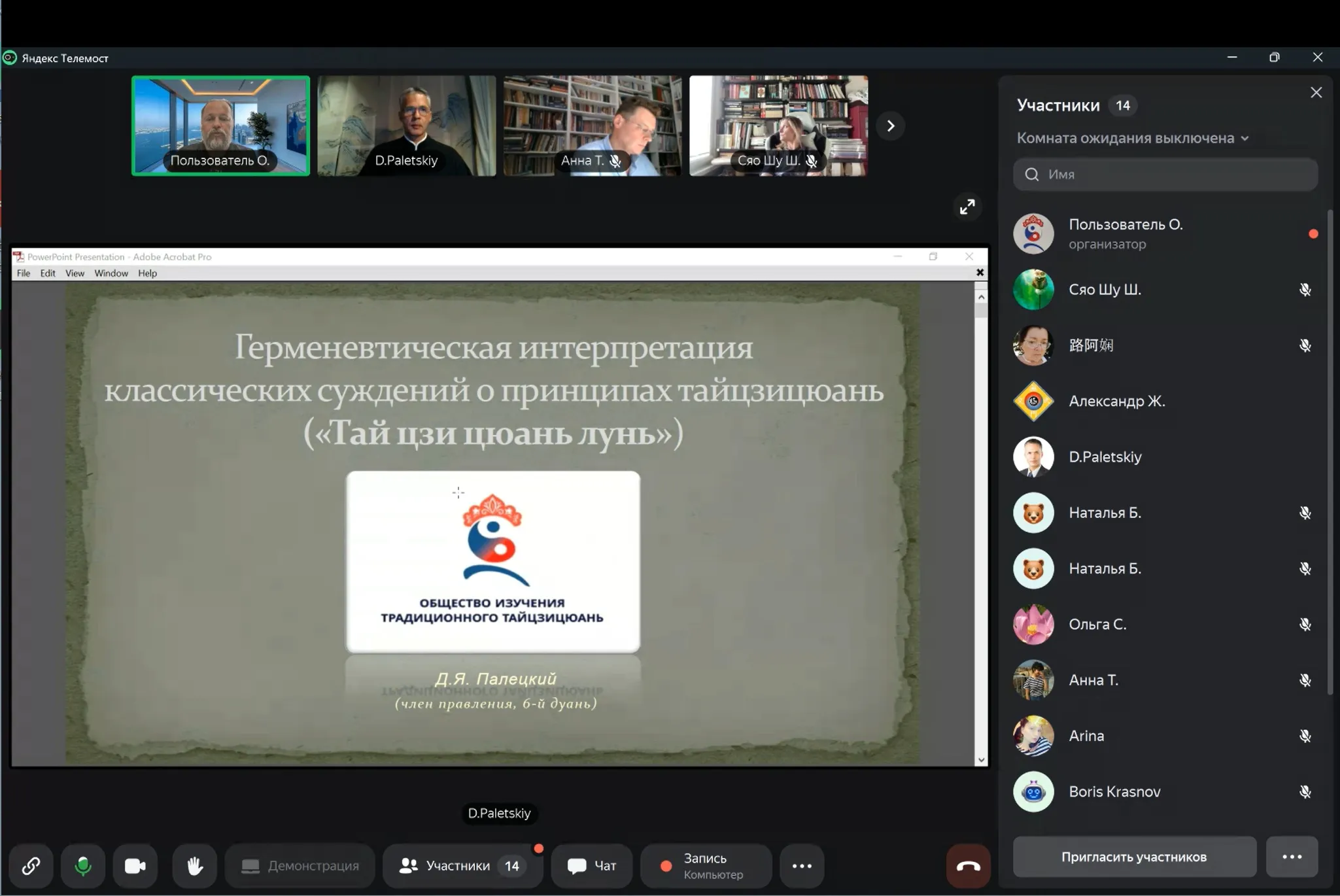Click the muted microphone icon for Boris Krasnov

[1305, 792]
